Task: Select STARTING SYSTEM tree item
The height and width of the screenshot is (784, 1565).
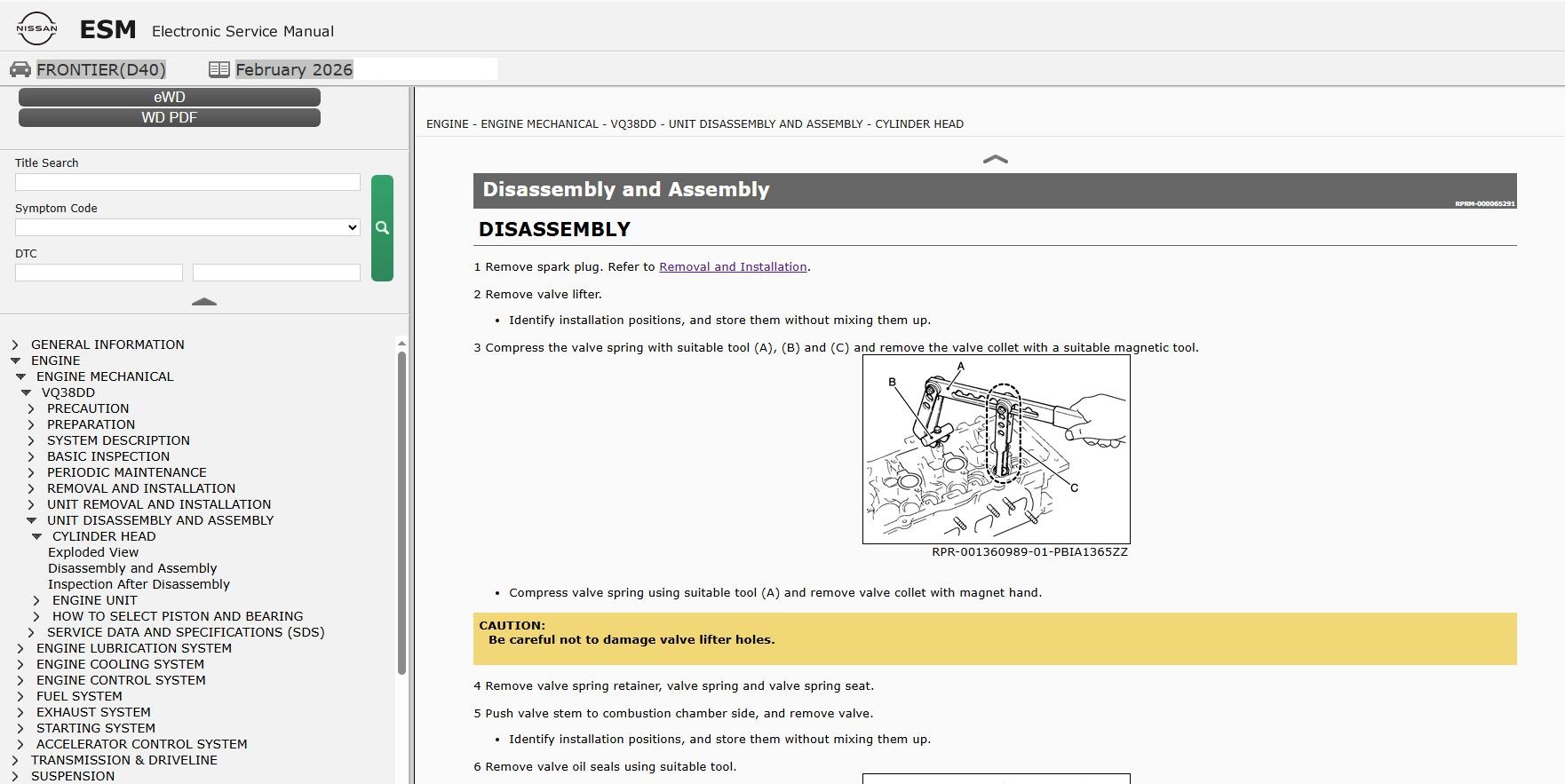Action: pos(96,728)
